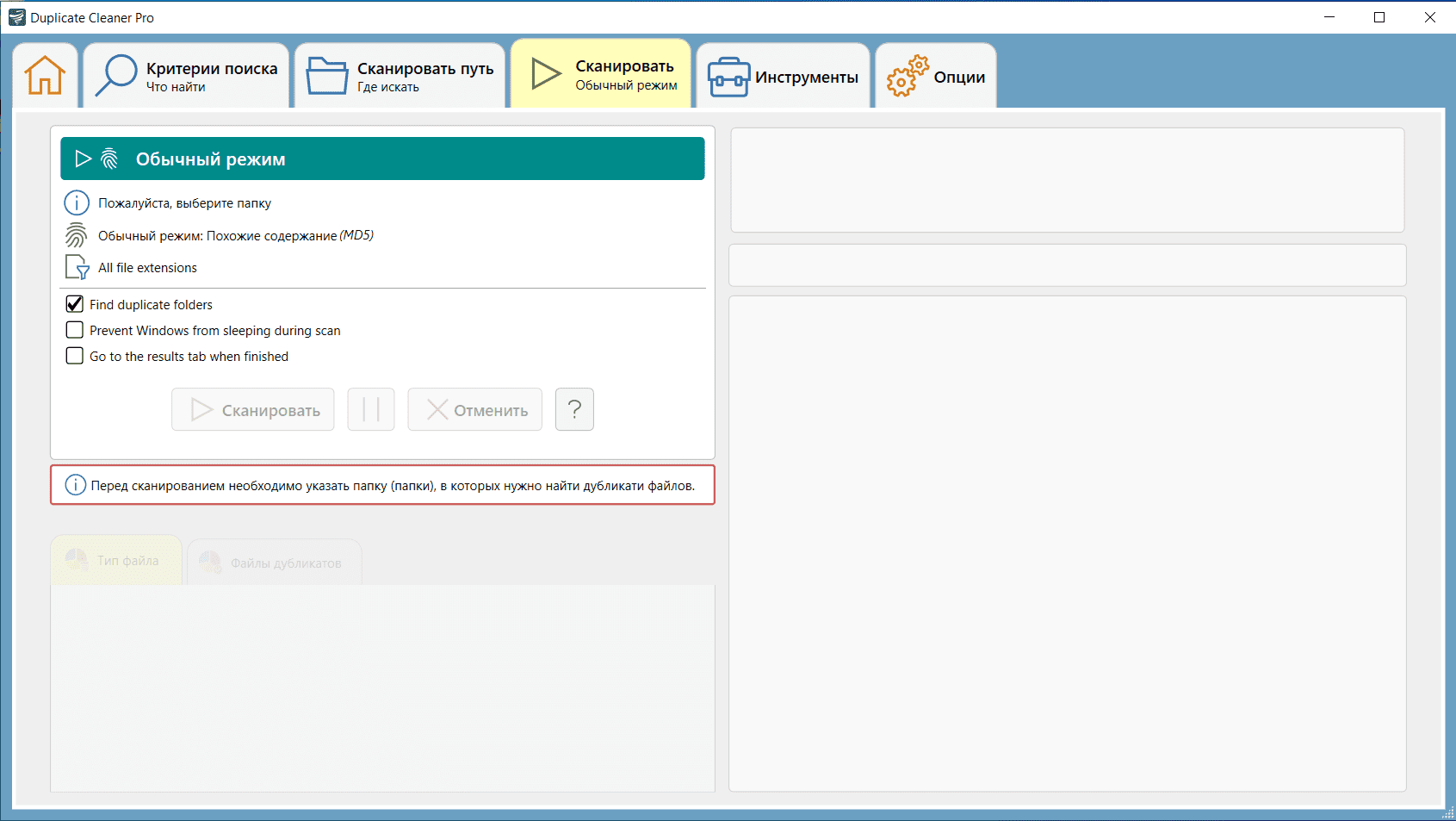Switch to the Тип файла chart tab
The image size is (1456, 821).
click(x=116, y=560)
